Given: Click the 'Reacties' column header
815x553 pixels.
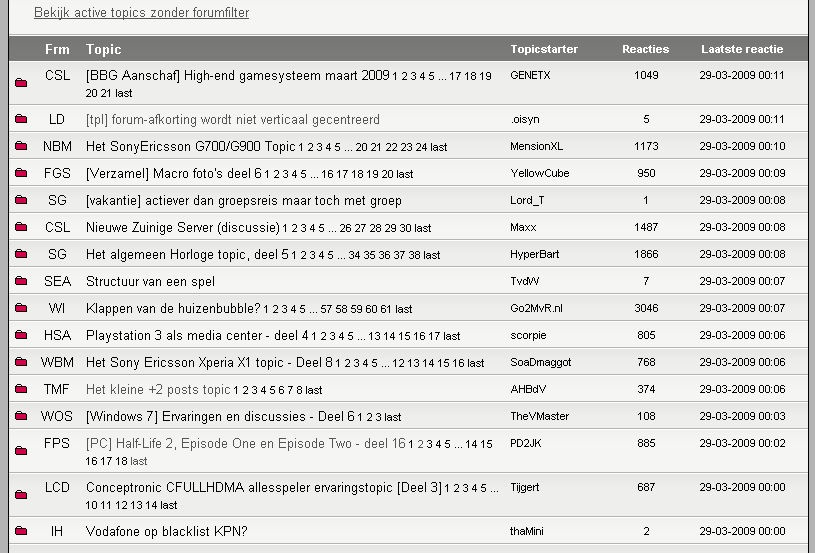Looking at the screenshot, I should click(x=645, y=49).
